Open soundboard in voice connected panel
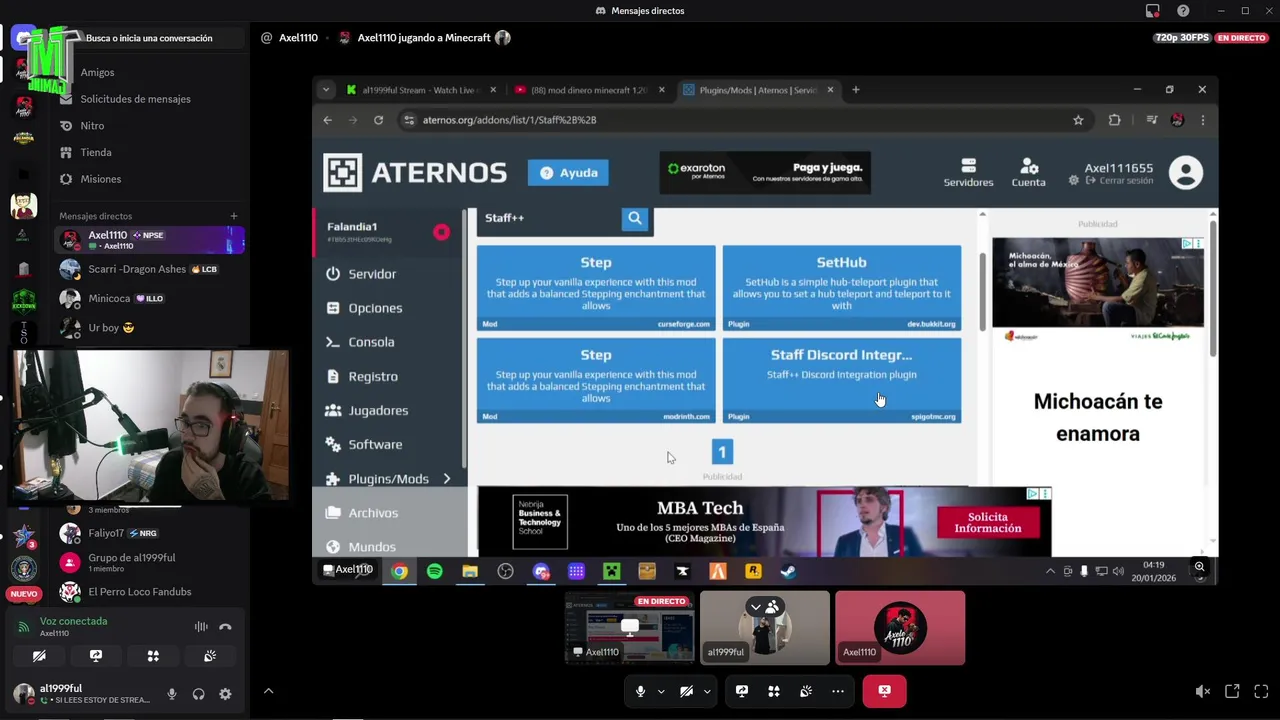The height and width of the screenshot is (720, 1280). 210,656
